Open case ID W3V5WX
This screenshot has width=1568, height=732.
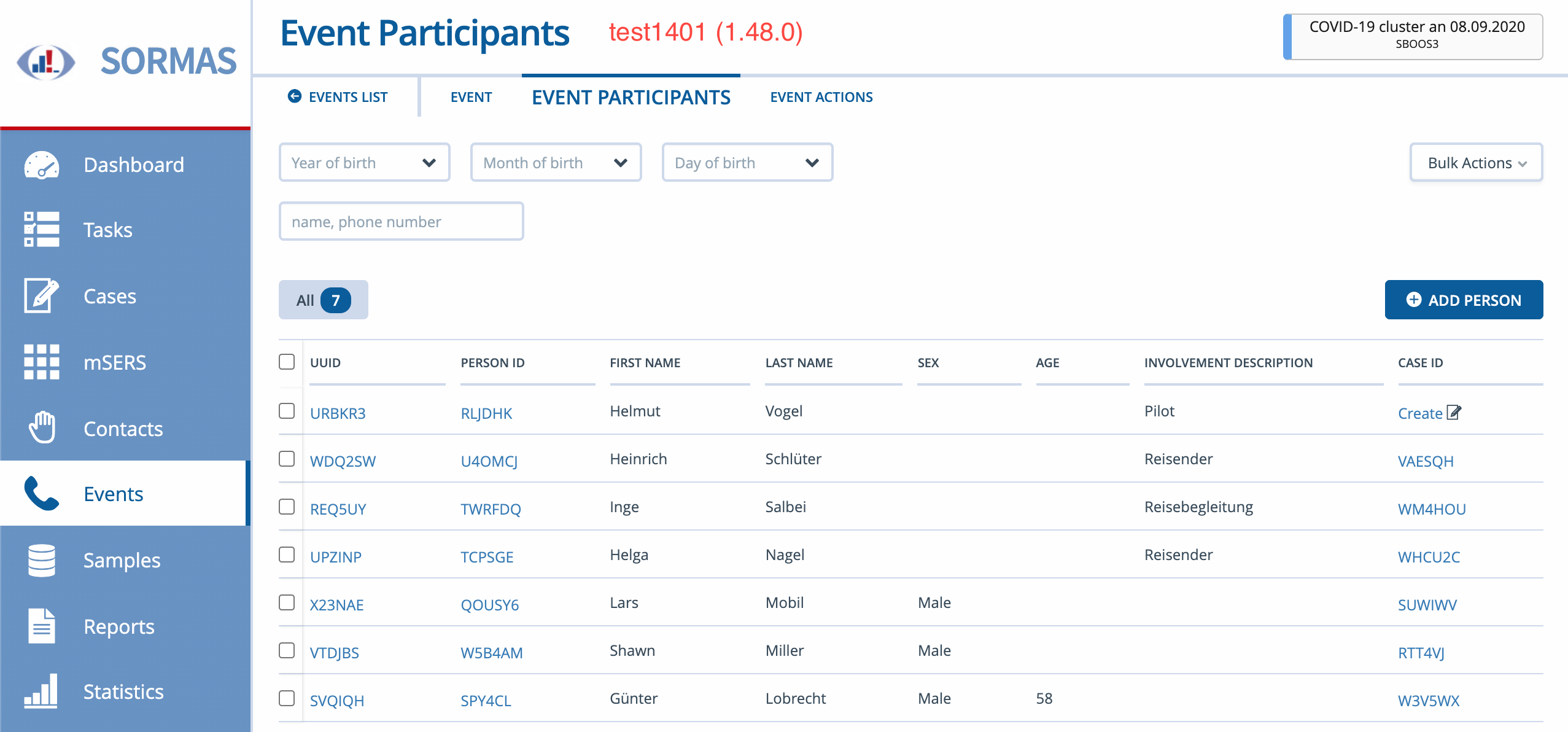(x=1429, y=701)
